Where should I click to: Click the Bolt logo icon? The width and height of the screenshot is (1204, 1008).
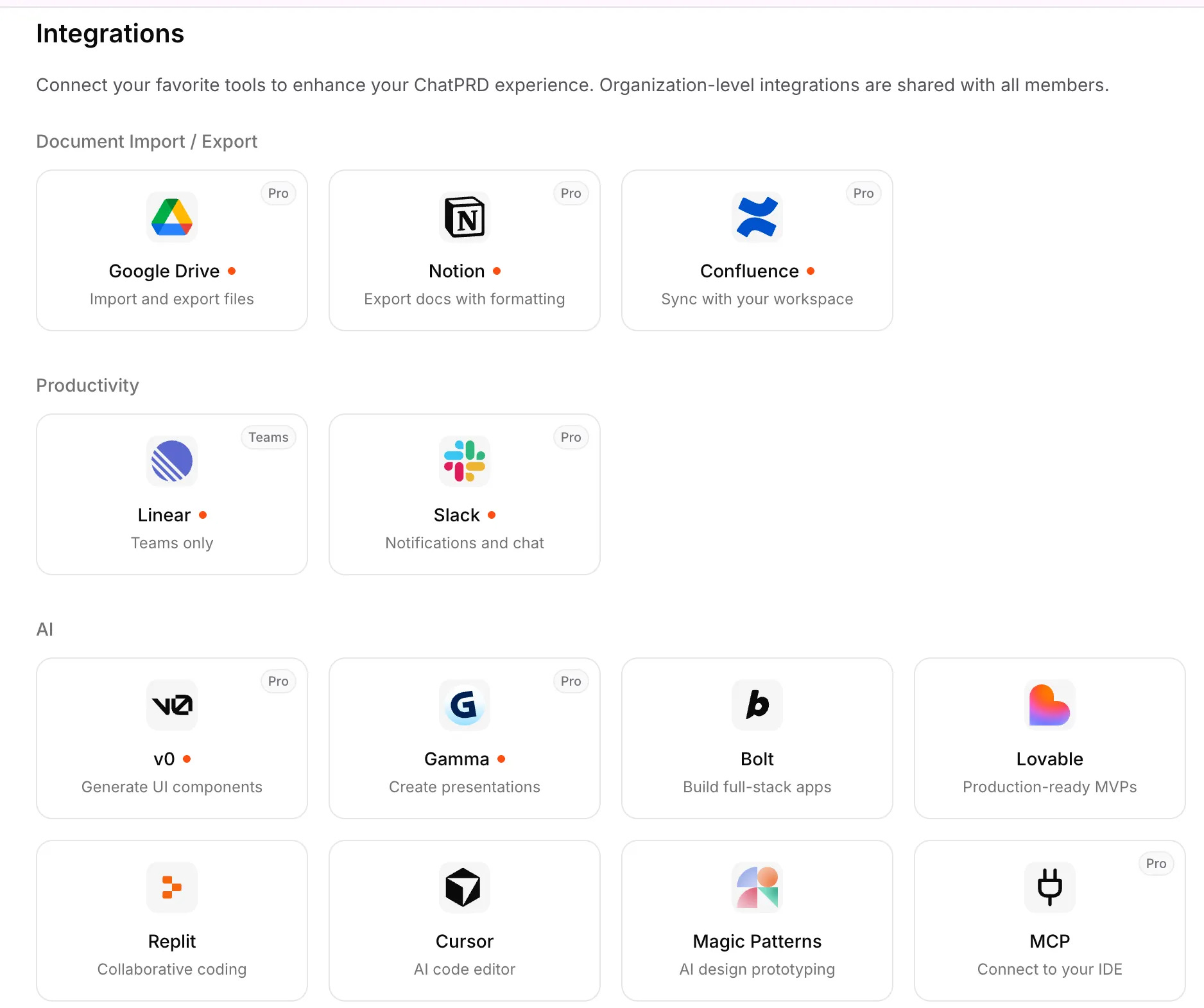coord(757,705)
